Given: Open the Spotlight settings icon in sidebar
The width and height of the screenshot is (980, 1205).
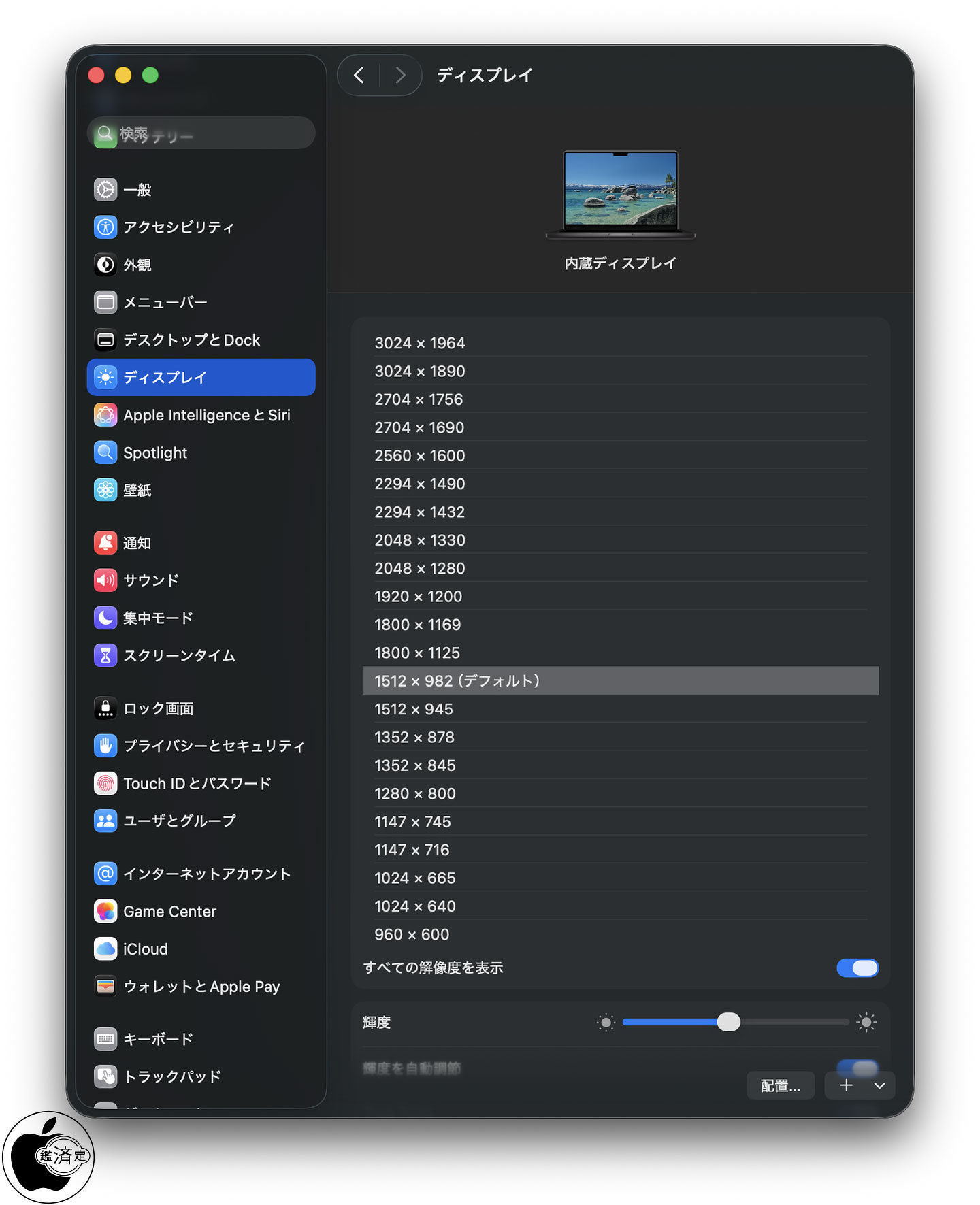Looking at the screenshot, I should pyautogui.click(x=105, y=452).
